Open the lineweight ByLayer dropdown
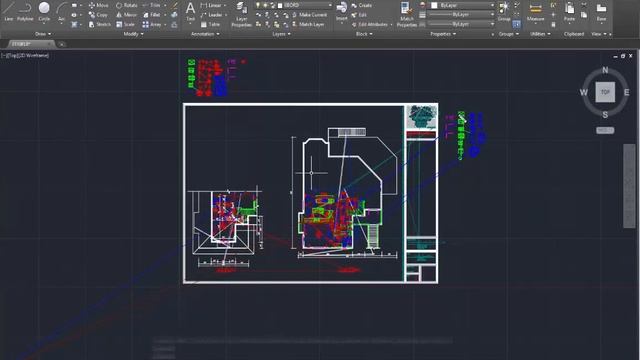The image size is (640, 360). (492, 15)
